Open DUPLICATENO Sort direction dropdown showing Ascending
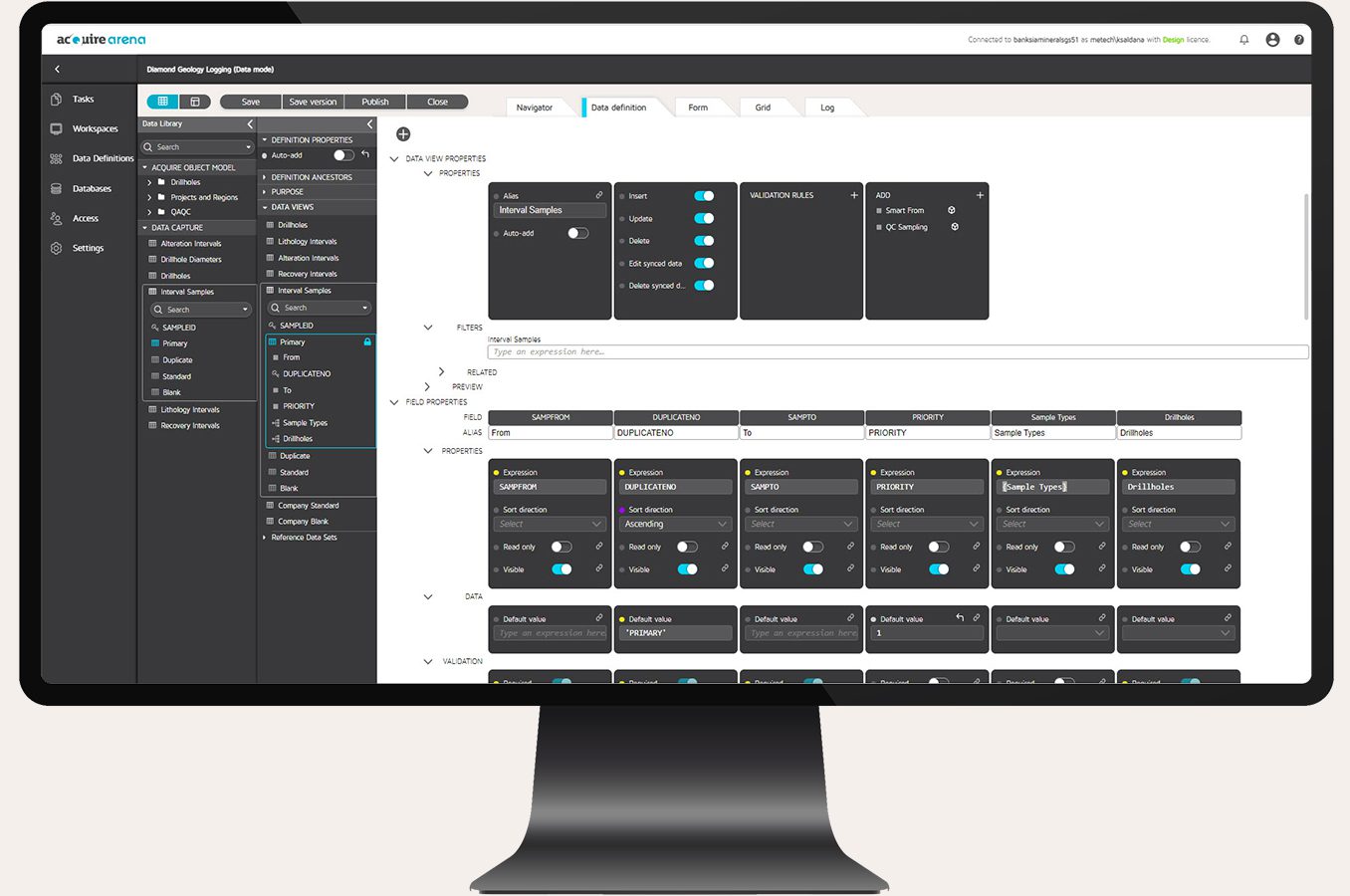This screenshot has height=896, width=1350. [676, 524]
